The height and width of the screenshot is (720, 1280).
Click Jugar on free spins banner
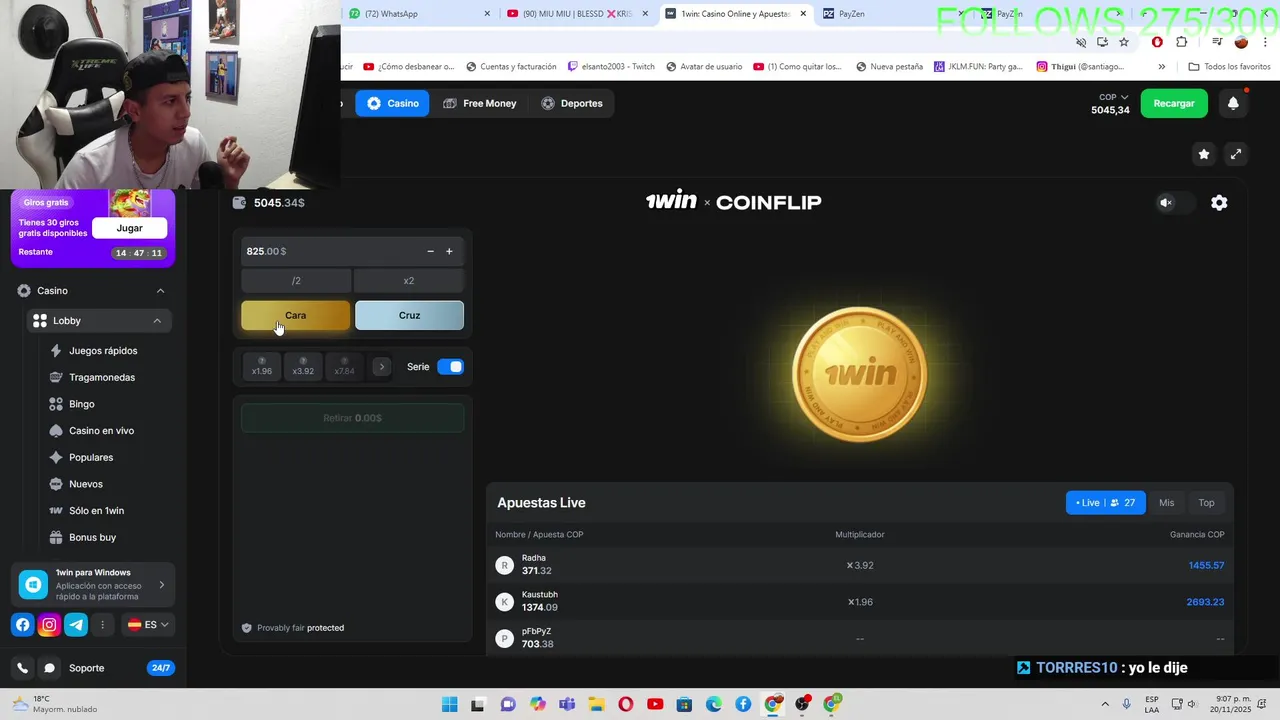point(129,228)
